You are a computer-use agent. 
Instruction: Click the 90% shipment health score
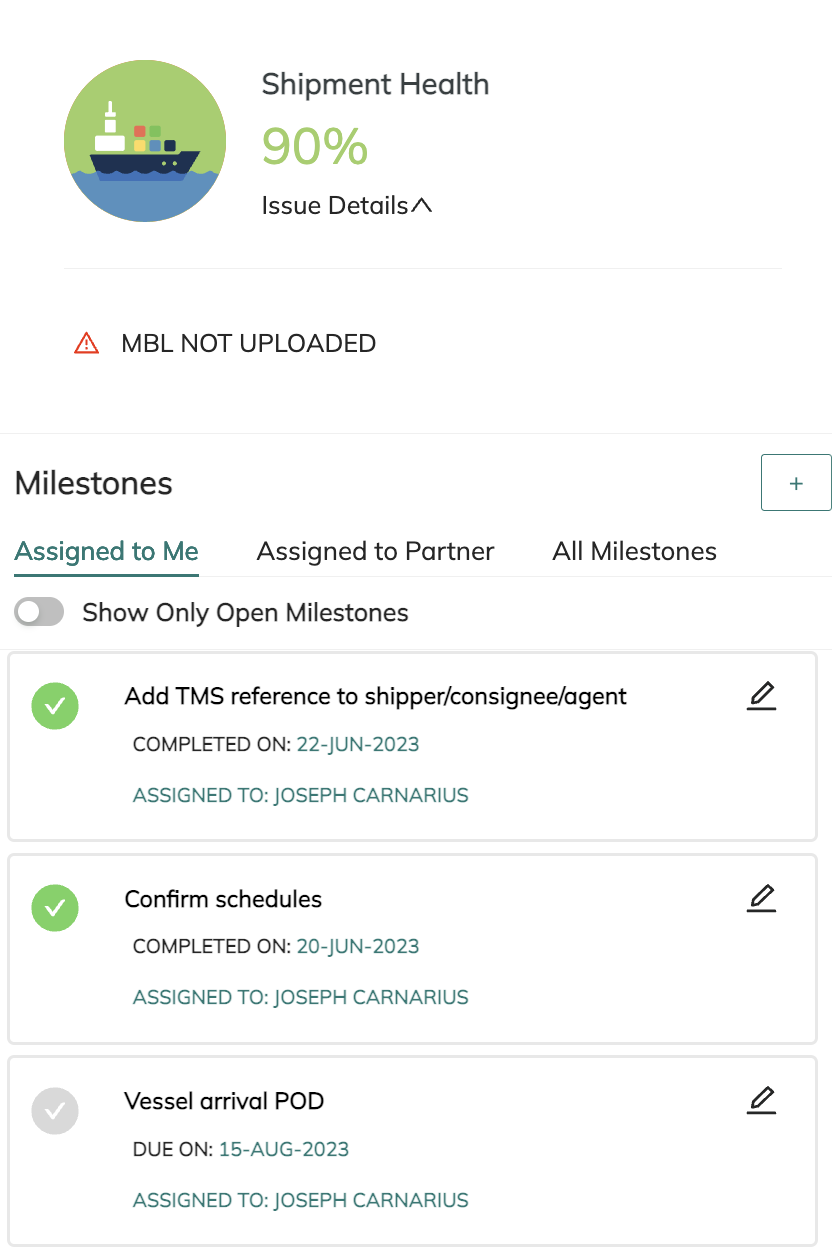click(315, 146)
